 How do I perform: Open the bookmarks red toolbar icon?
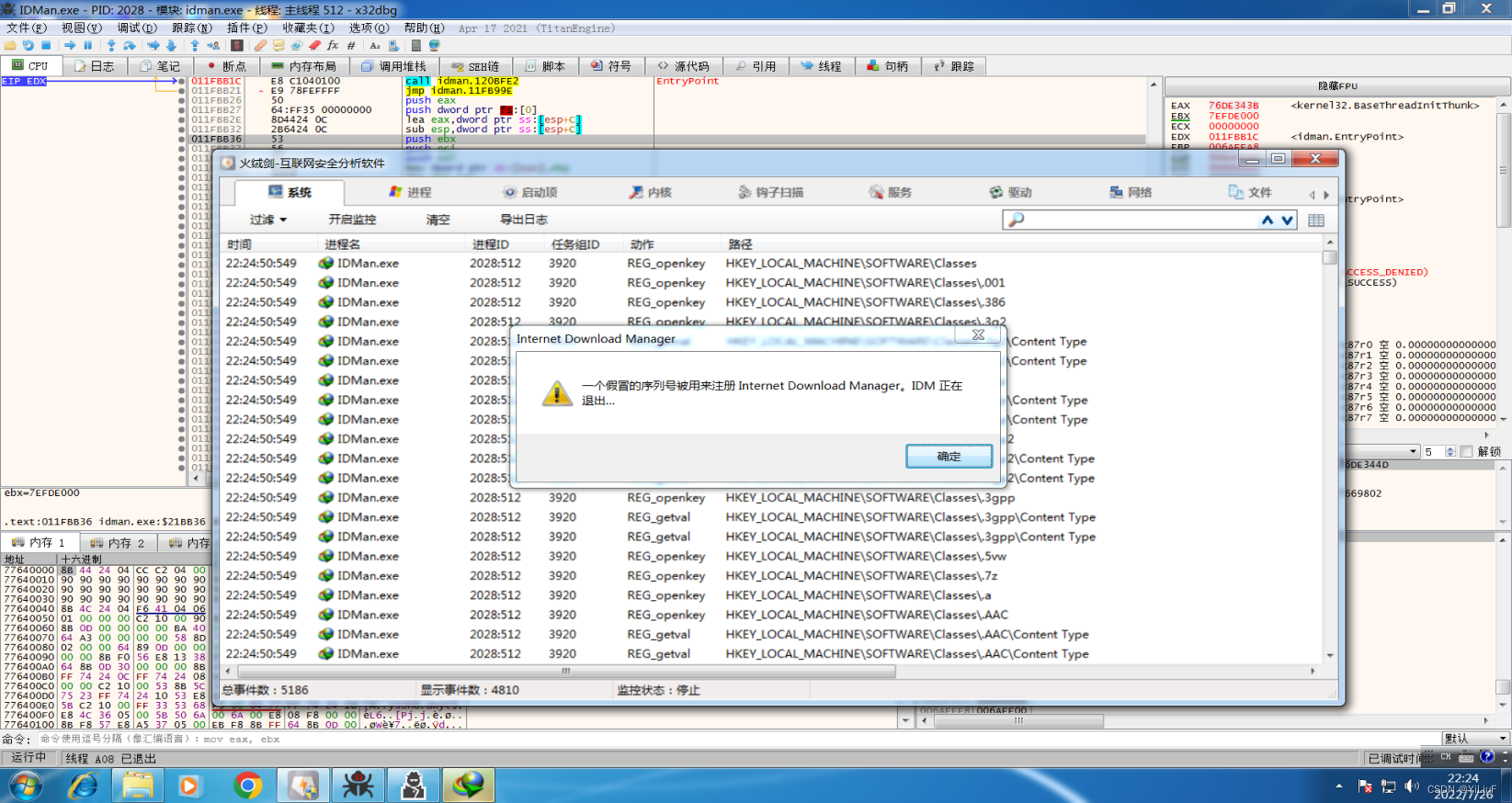[x=315, y=45]
